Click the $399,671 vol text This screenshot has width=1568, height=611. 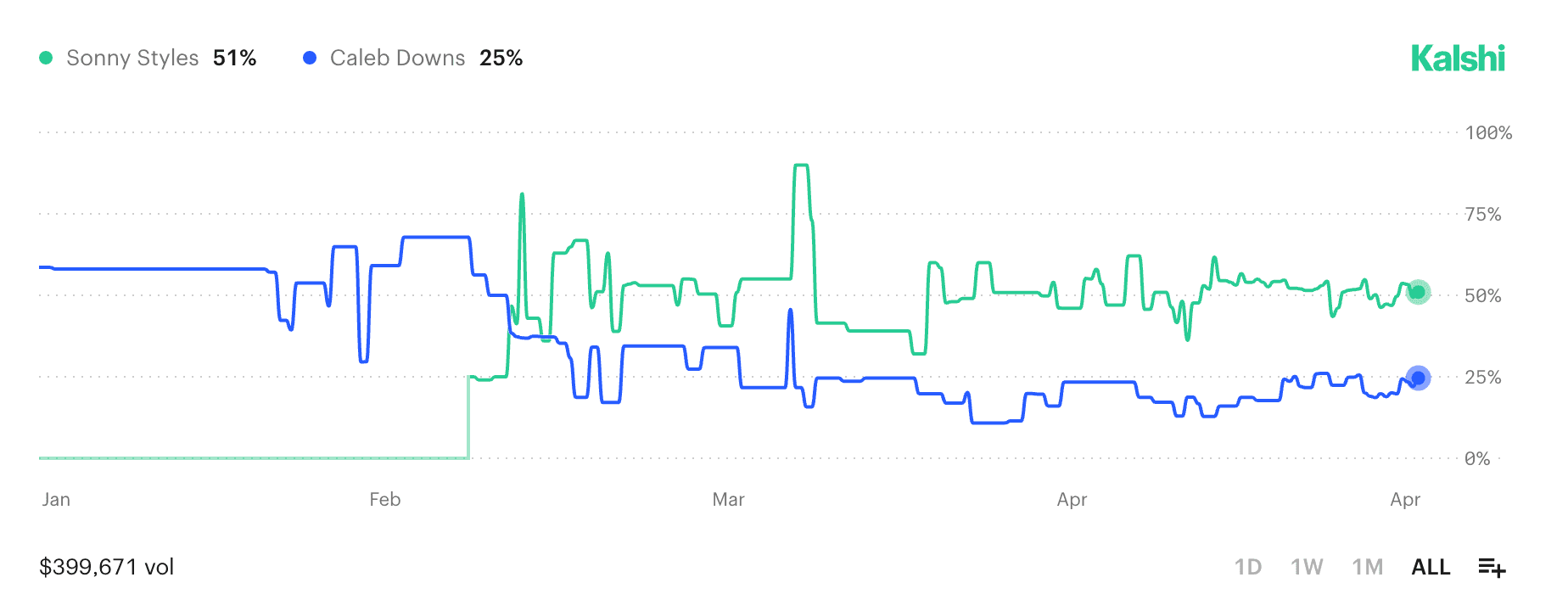(107, 567)
